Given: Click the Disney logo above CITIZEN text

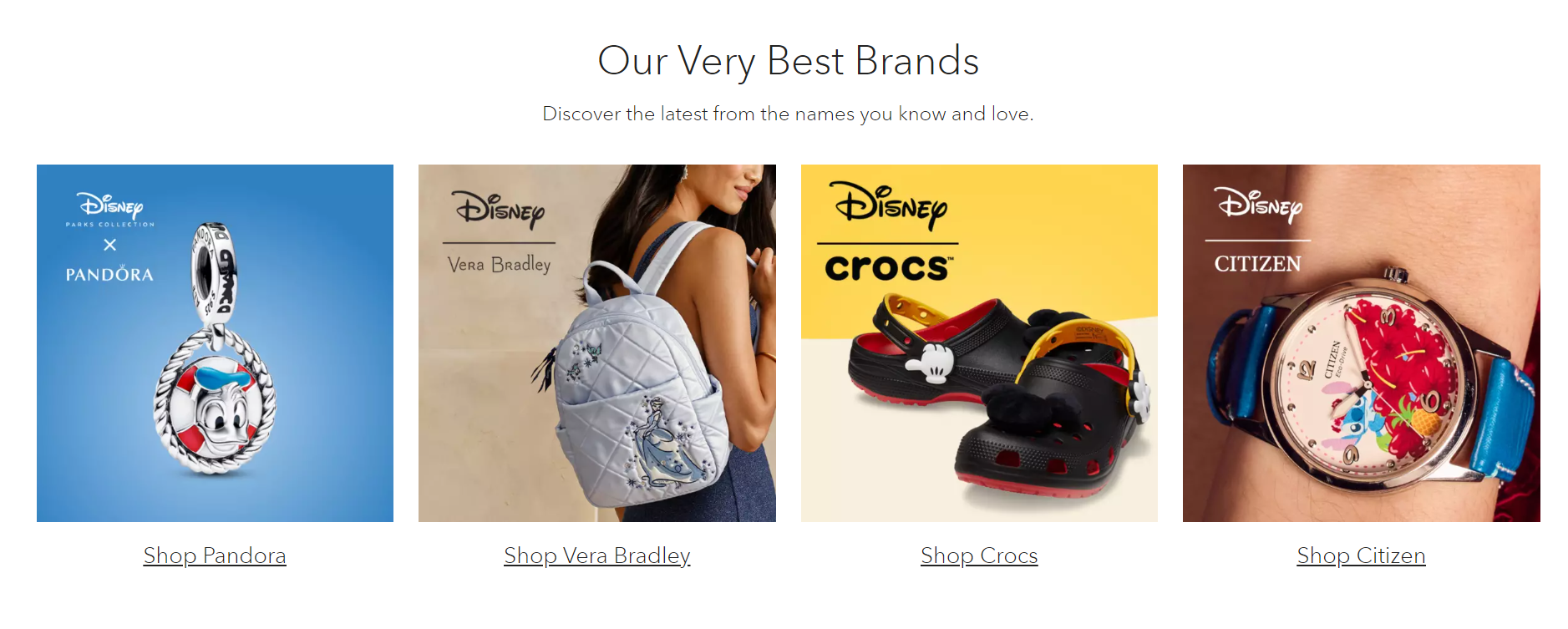Looking at the screenshot, I should 1258,205.
